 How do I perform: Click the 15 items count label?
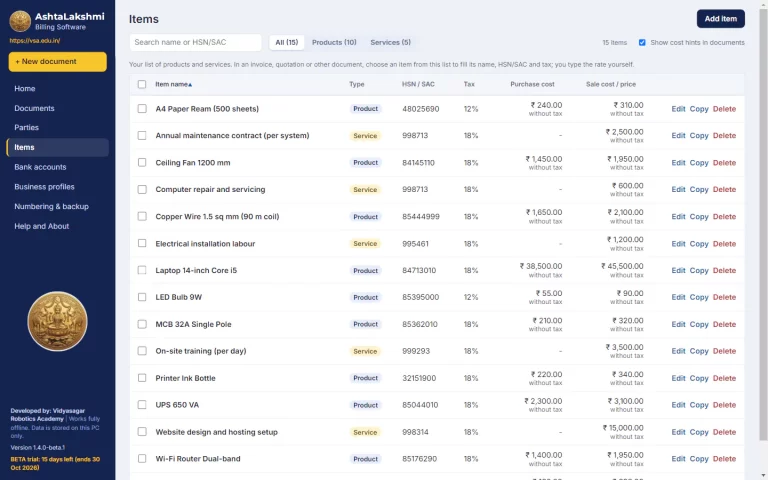tap(614, 43)
